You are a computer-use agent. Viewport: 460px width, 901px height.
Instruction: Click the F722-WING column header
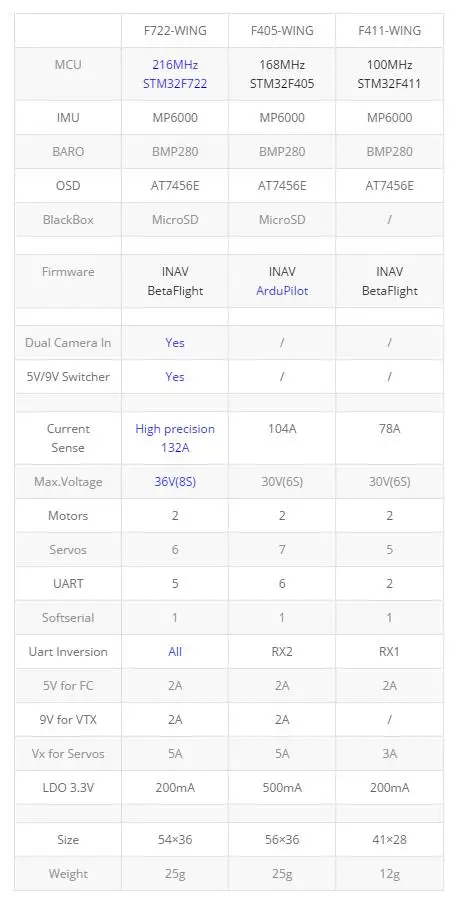click(x=175, y=30)
